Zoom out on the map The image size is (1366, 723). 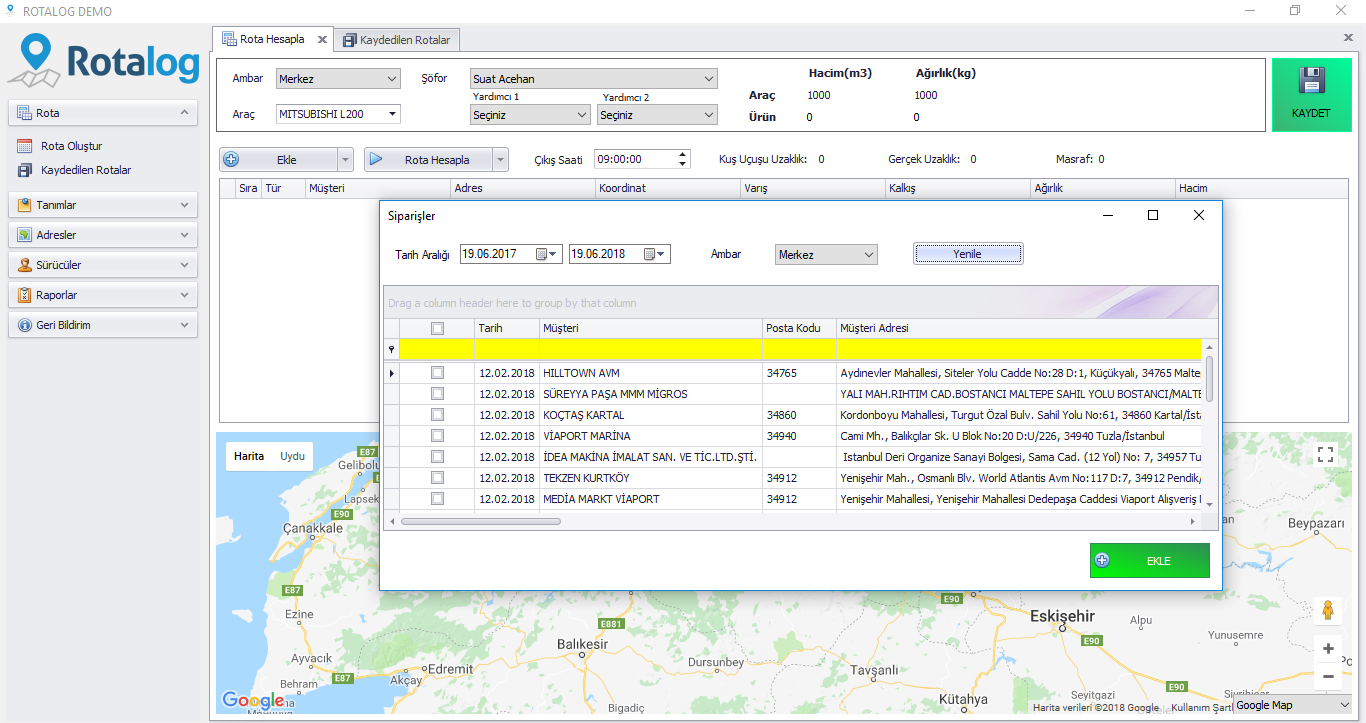[x=1328, y=677]
